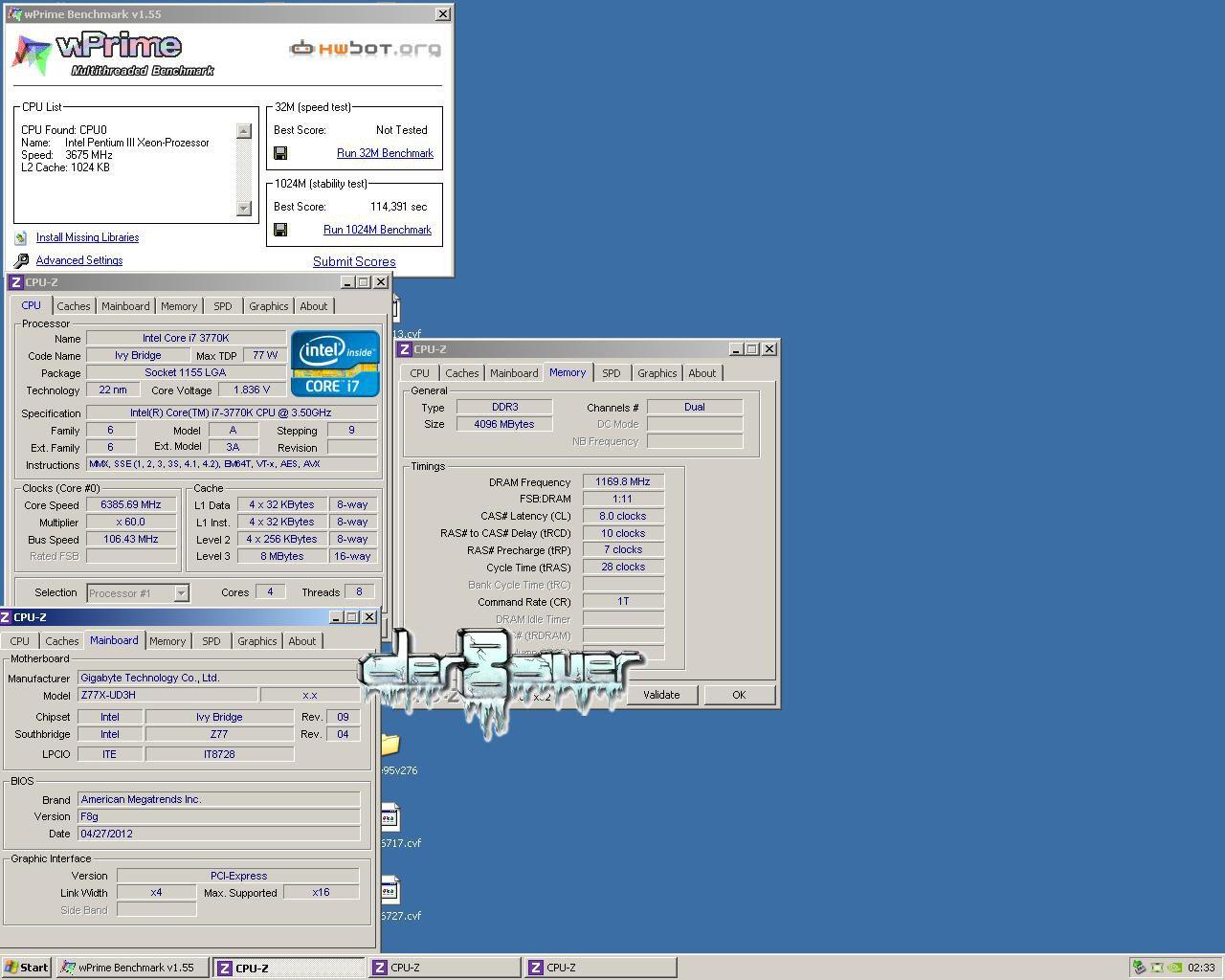Screen dimensions: 1225x980
Task: Click the CPU-Z CPU window title icon
Action: [15, 282]
